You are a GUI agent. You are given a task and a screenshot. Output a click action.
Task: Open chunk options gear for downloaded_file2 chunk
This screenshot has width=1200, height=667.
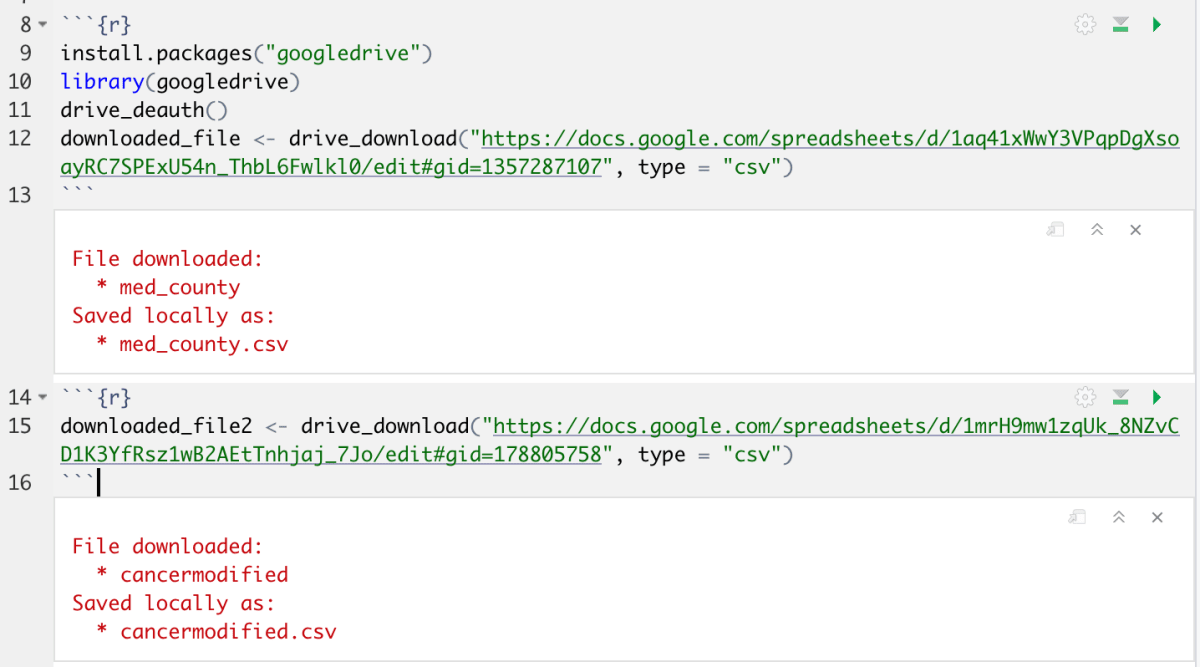click(1085, 397)
